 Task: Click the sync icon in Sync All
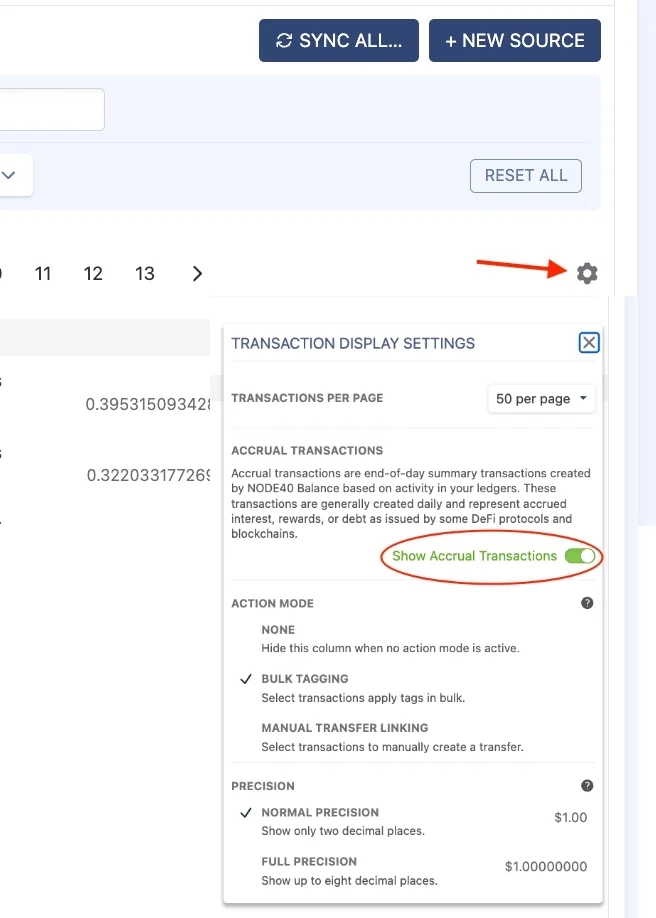pyautogui.click(x=284, y=41)
